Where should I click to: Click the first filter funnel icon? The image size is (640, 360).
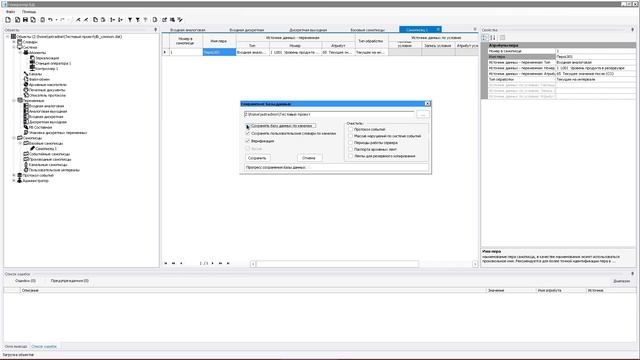point(130,20)
